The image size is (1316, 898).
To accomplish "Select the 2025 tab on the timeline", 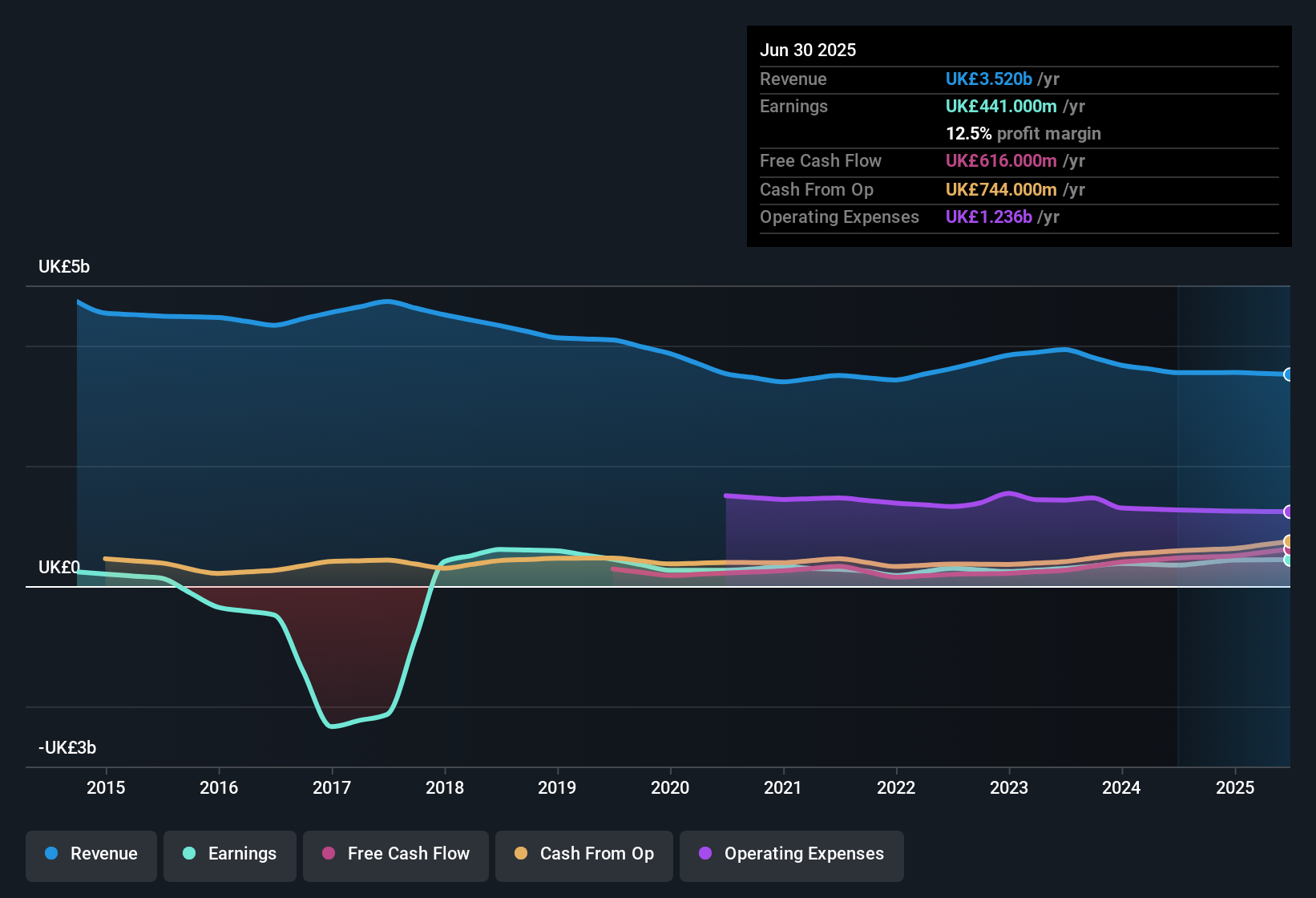I will click(1235, 788).
